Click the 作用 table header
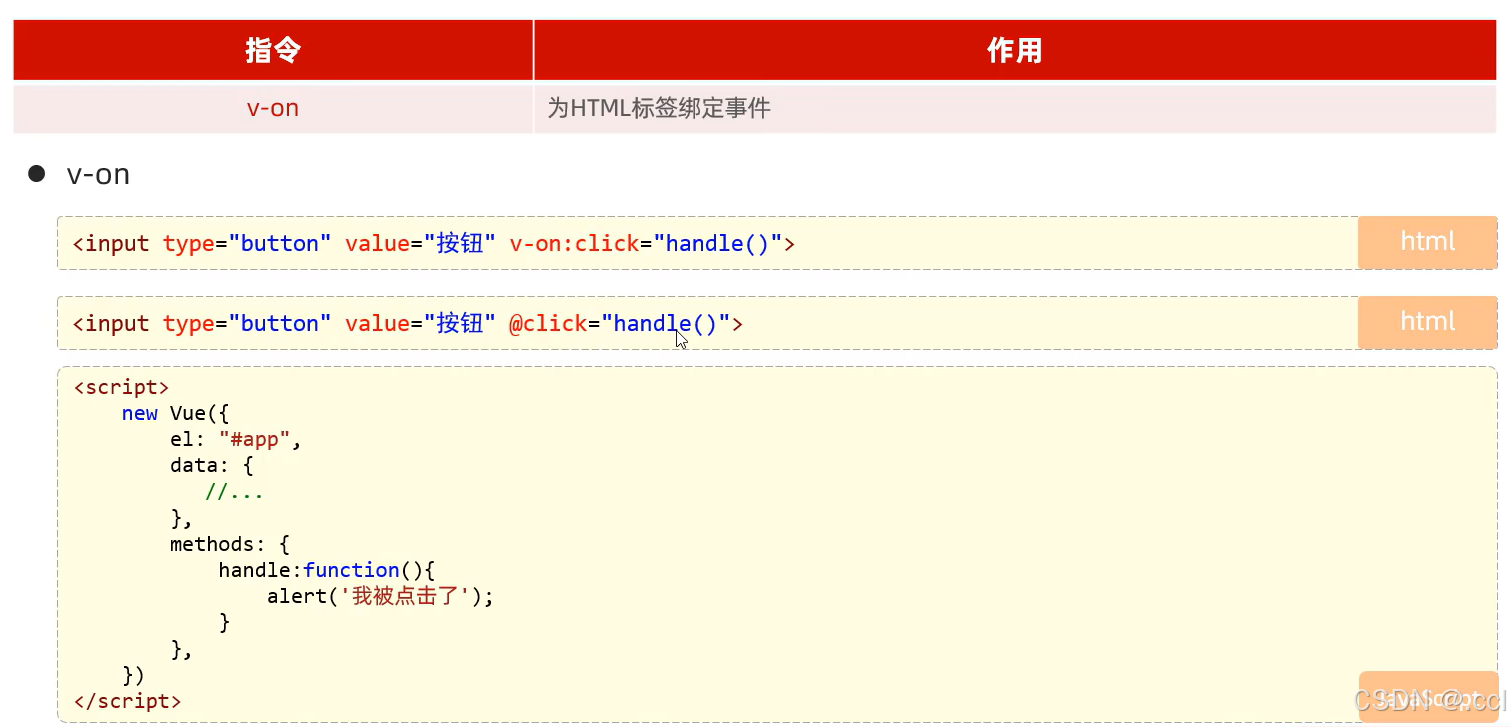The width and height of the screenshot is (1511, 727). 1015,50
